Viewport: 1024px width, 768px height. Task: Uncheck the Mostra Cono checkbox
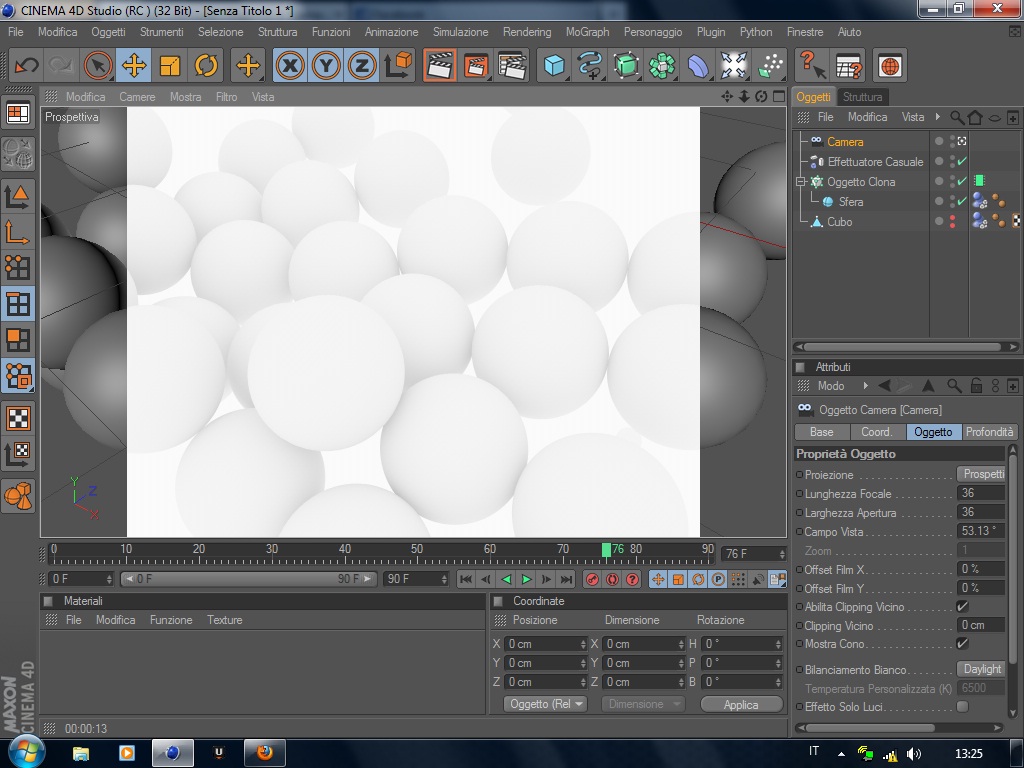[962, 644]
